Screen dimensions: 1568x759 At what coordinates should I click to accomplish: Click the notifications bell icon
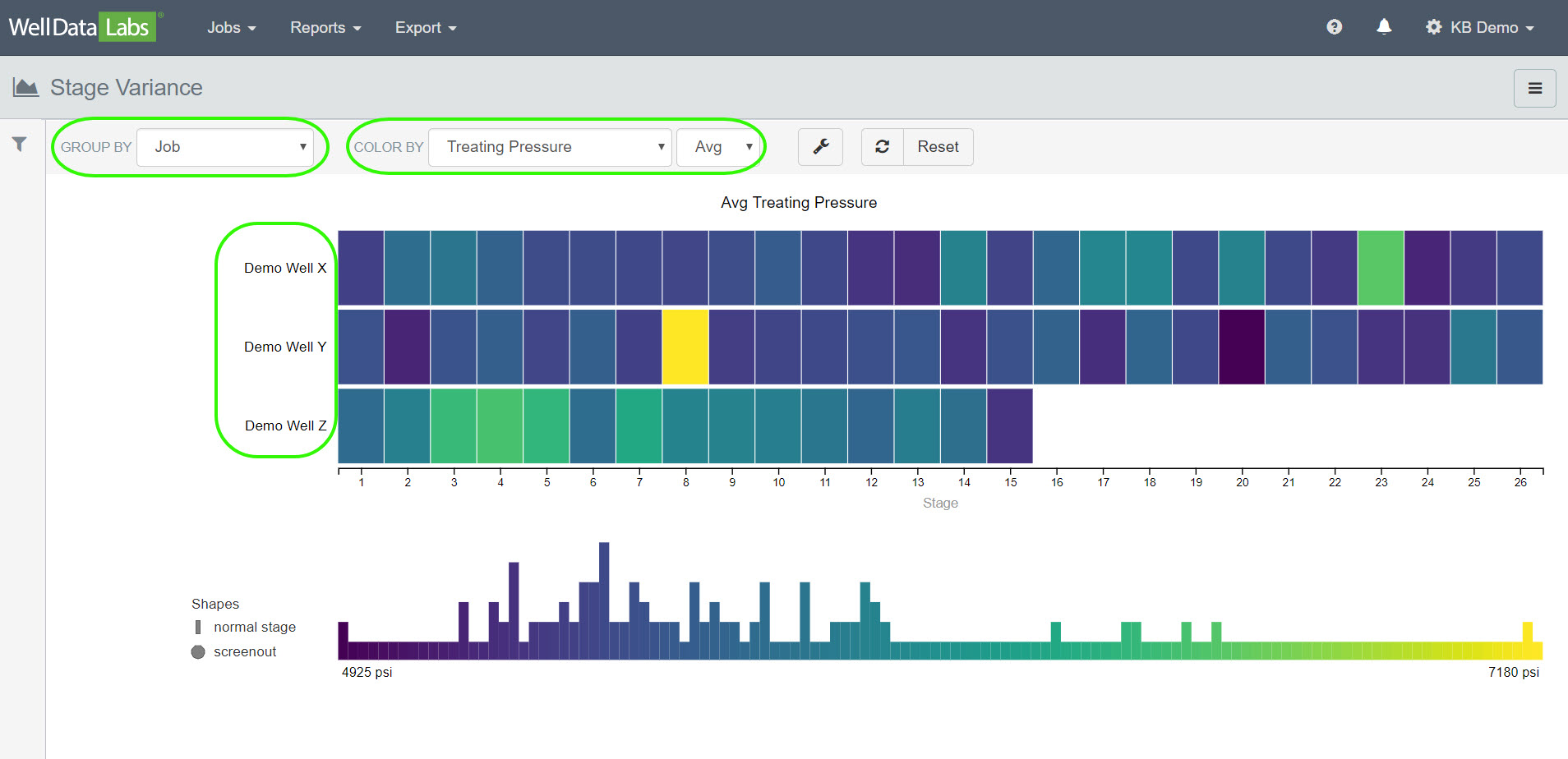click(x=1384, y=27)
